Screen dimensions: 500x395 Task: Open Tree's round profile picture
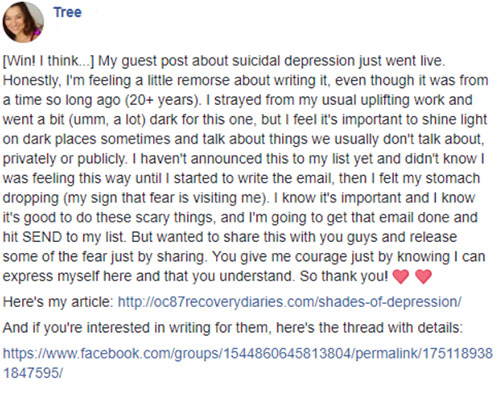23,22
